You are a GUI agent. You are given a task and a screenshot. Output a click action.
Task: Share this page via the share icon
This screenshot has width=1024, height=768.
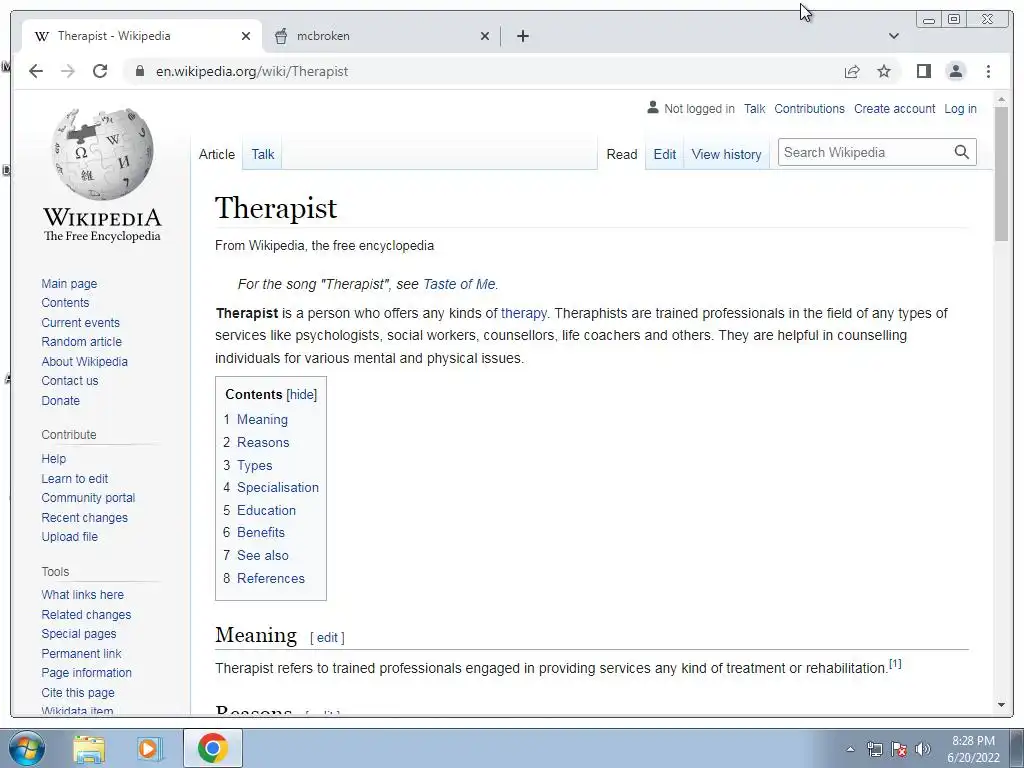852,71
